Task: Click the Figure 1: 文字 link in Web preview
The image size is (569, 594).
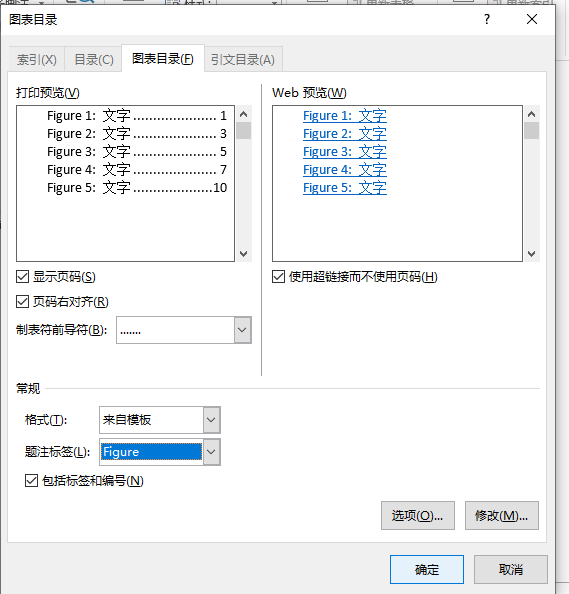Action: [x=345, y=116]
